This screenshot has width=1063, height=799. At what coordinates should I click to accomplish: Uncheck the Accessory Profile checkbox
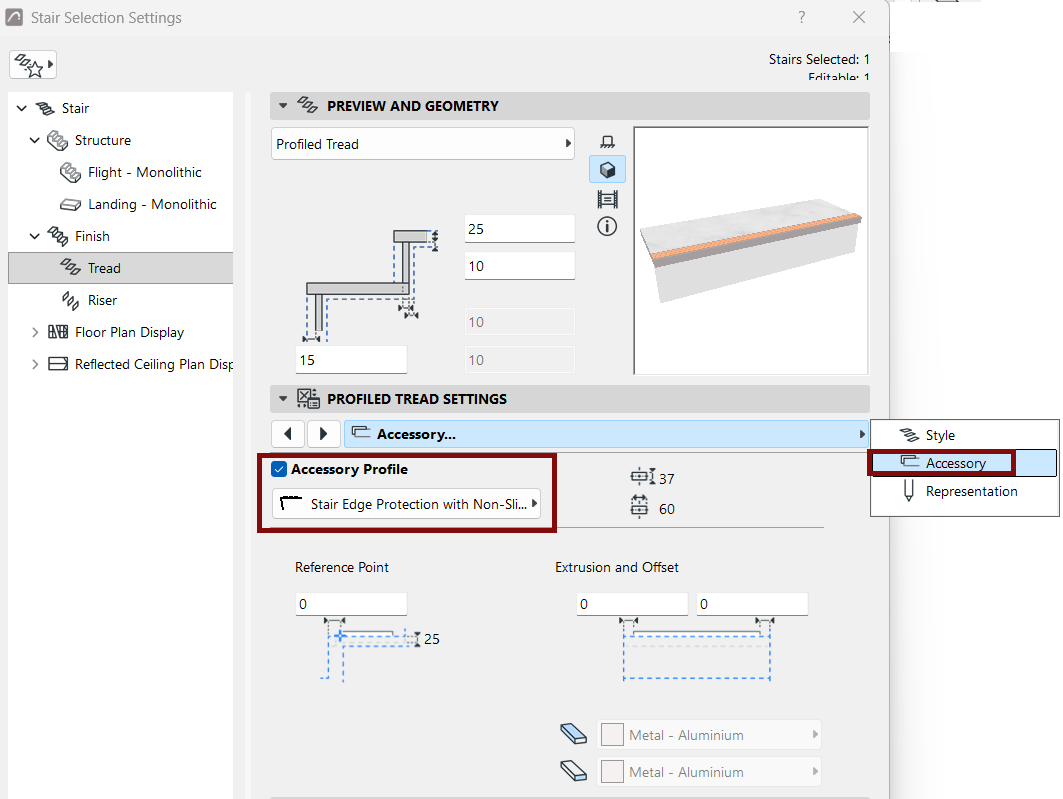(279, 469)
